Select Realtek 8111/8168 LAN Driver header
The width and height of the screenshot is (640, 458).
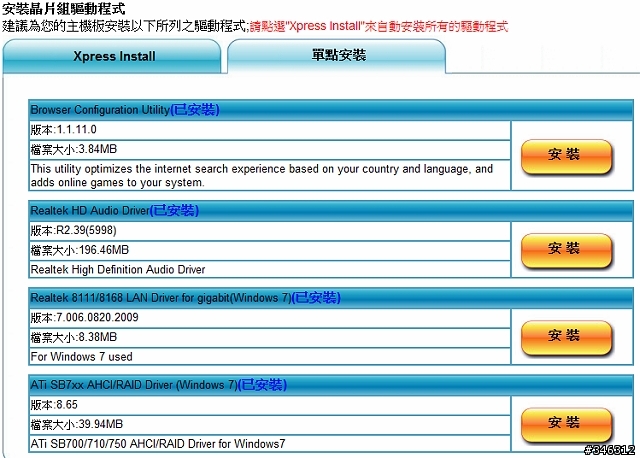point(331,298)
